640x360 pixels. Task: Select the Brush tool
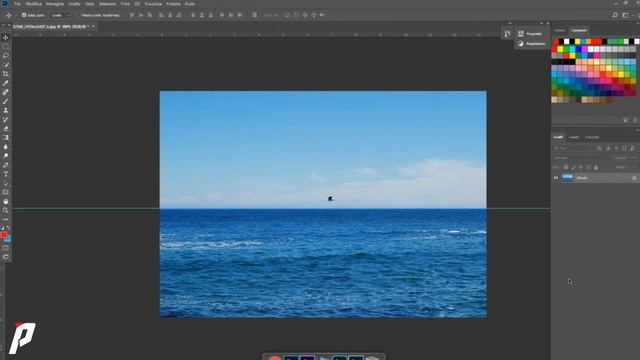tap(5, 101)
